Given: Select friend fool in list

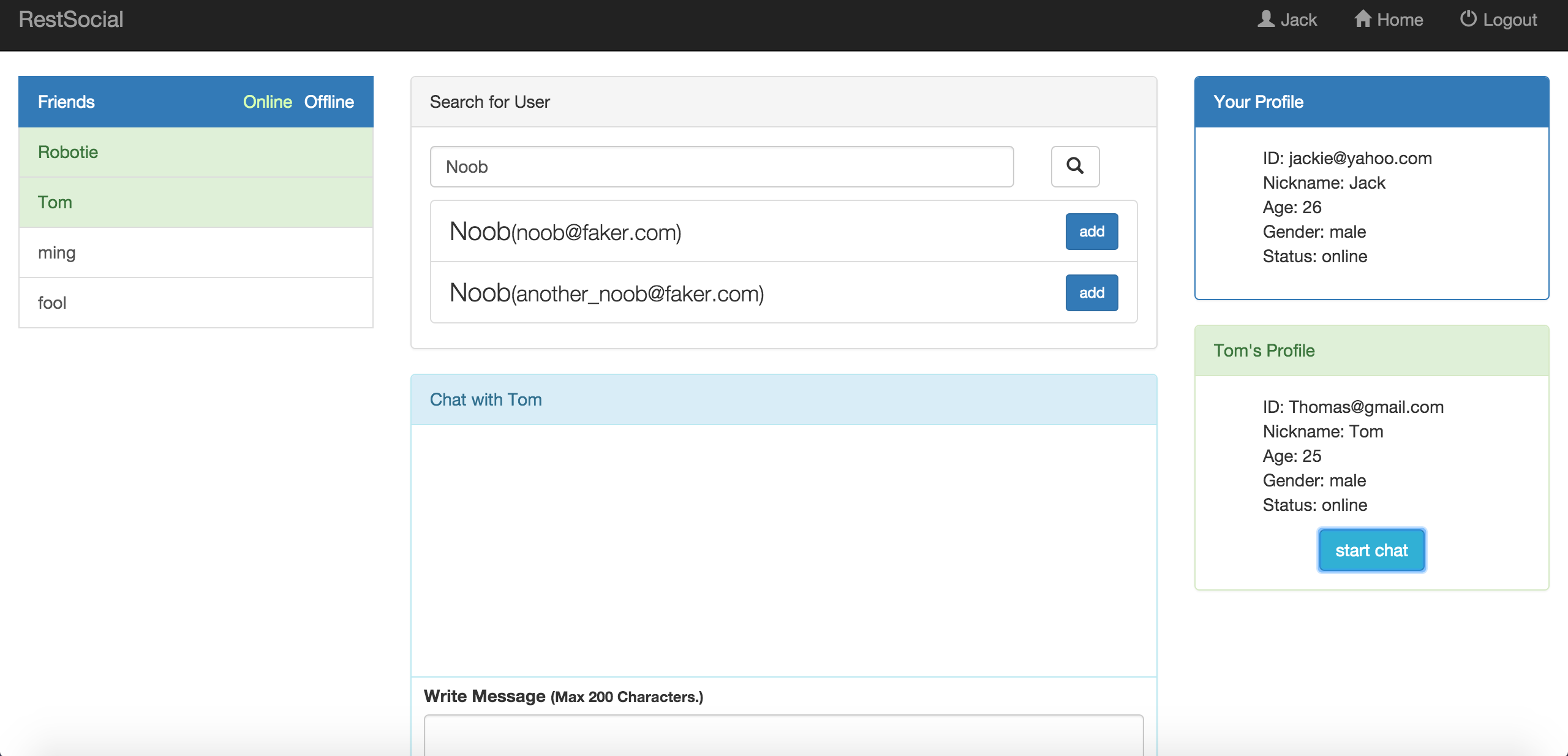Looking at the screenshot, I should click(196, 303).
